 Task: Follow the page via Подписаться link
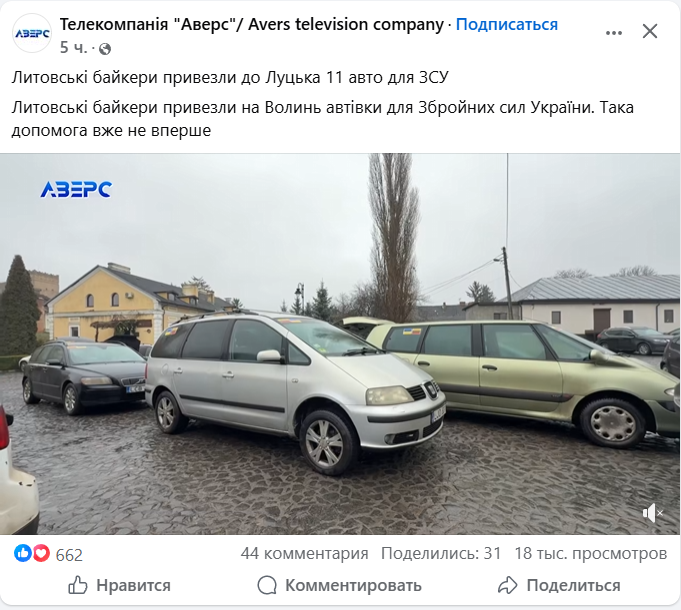(x=506, y=24)
